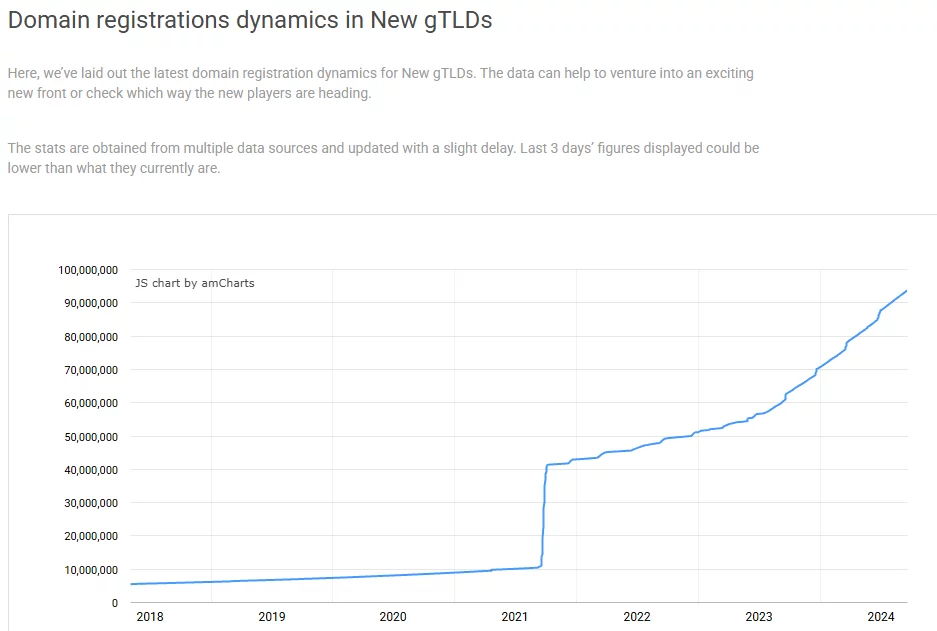Click the 'JS chart by amCharts' link
937x631 pixels.
pyautogui.click(x=195, y=283)
